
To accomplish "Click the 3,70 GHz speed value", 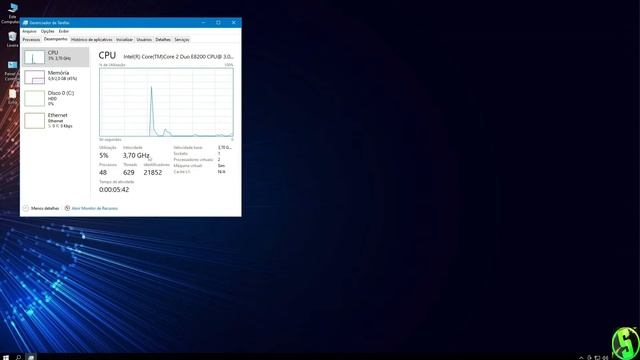I will pos(136,156).
